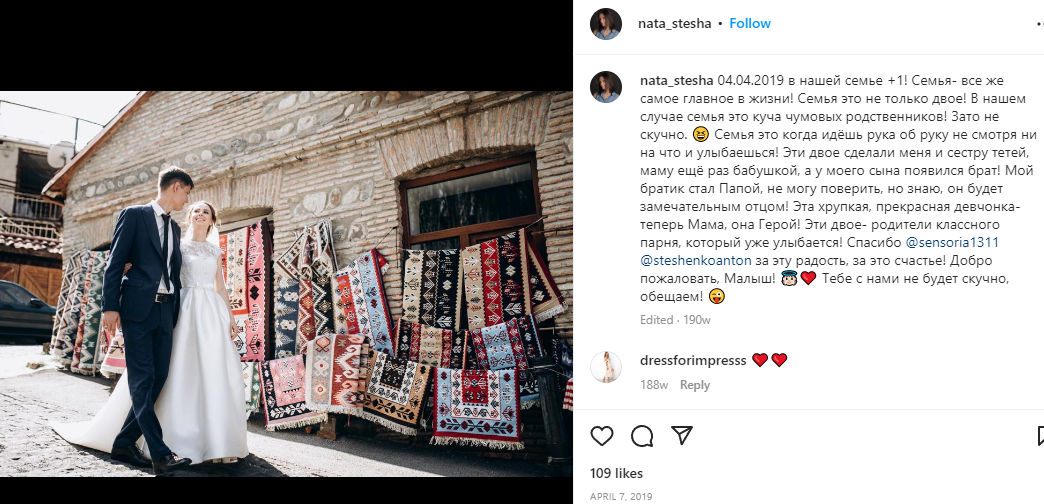
Task: Open dressforimpresss username link
Action: tap(693, 360)
